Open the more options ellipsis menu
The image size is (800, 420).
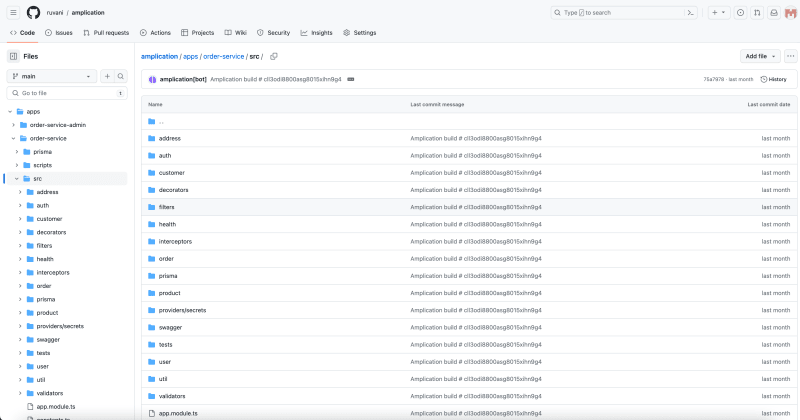click(x=790, y=56)
